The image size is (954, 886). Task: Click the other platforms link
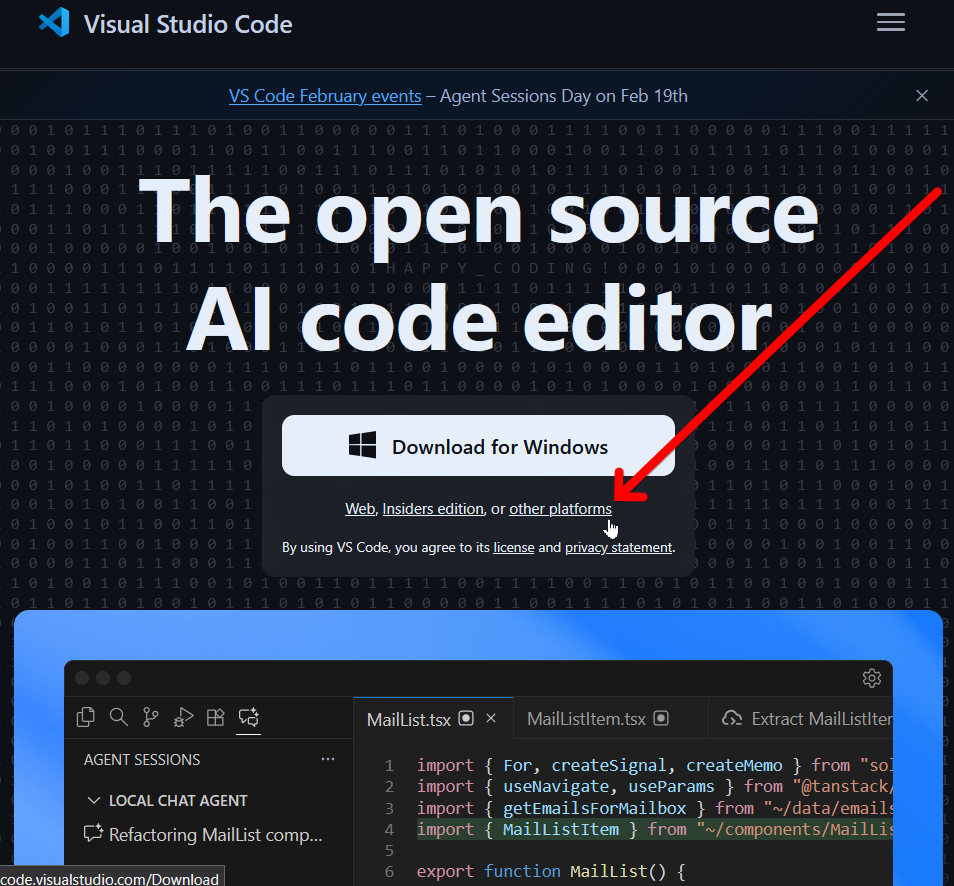(560, 509)
